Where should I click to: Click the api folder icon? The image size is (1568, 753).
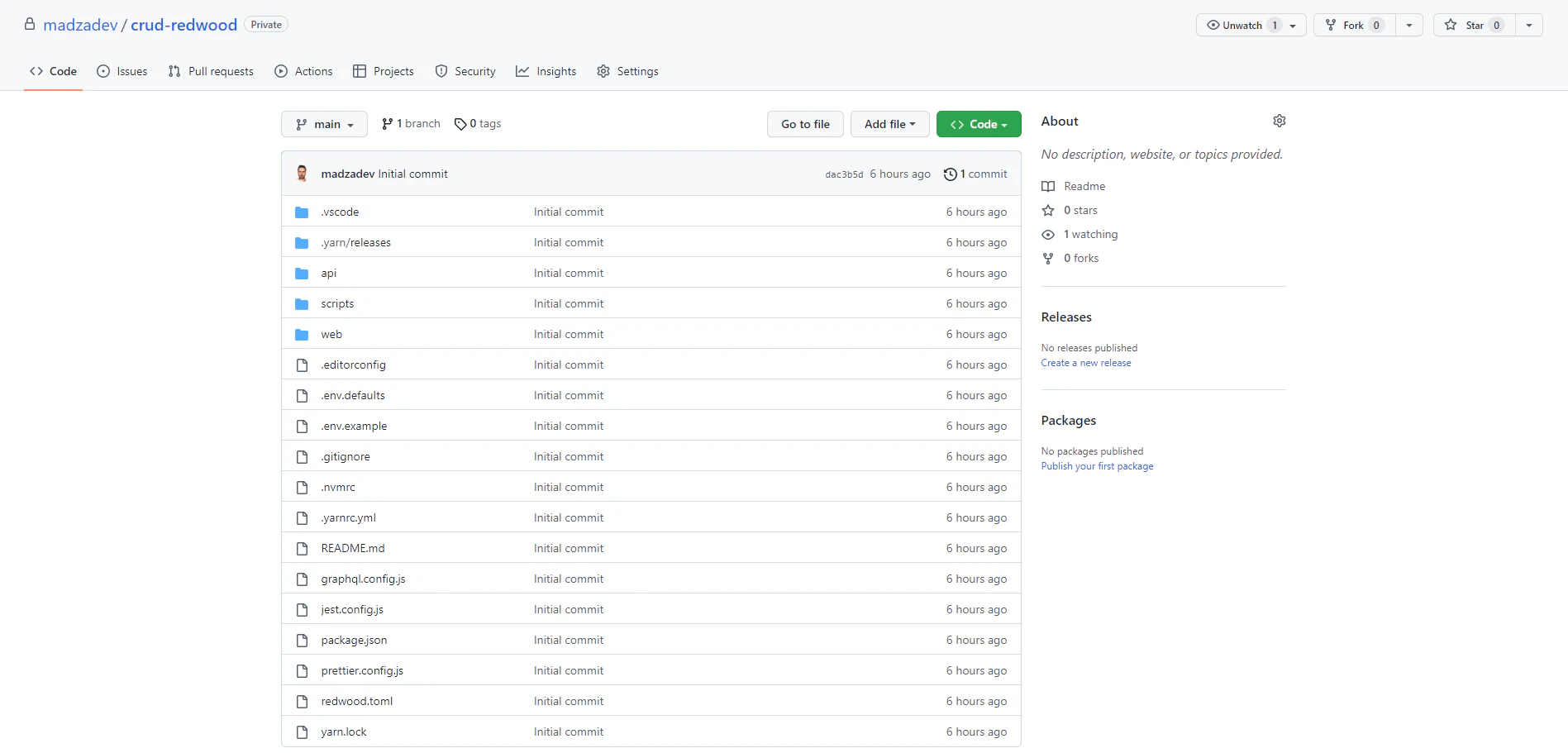(302, 273)
